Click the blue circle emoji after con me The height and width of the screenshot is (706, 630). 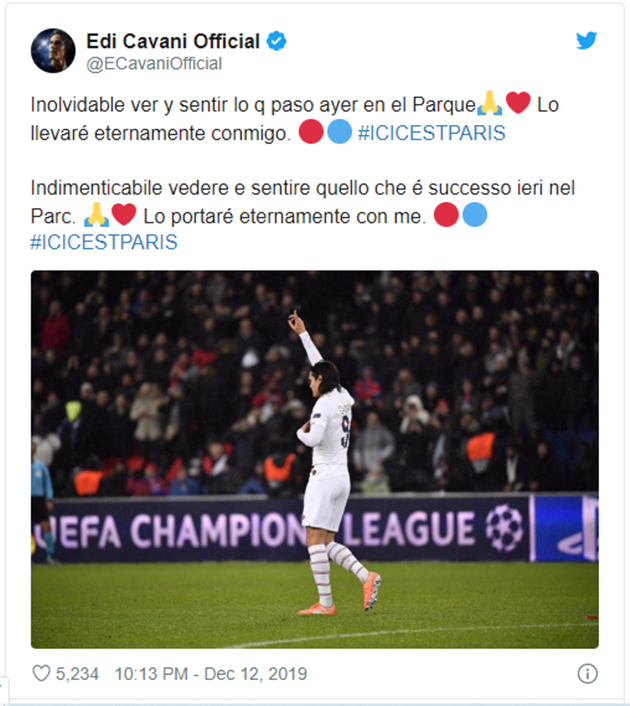coord(475,215)
